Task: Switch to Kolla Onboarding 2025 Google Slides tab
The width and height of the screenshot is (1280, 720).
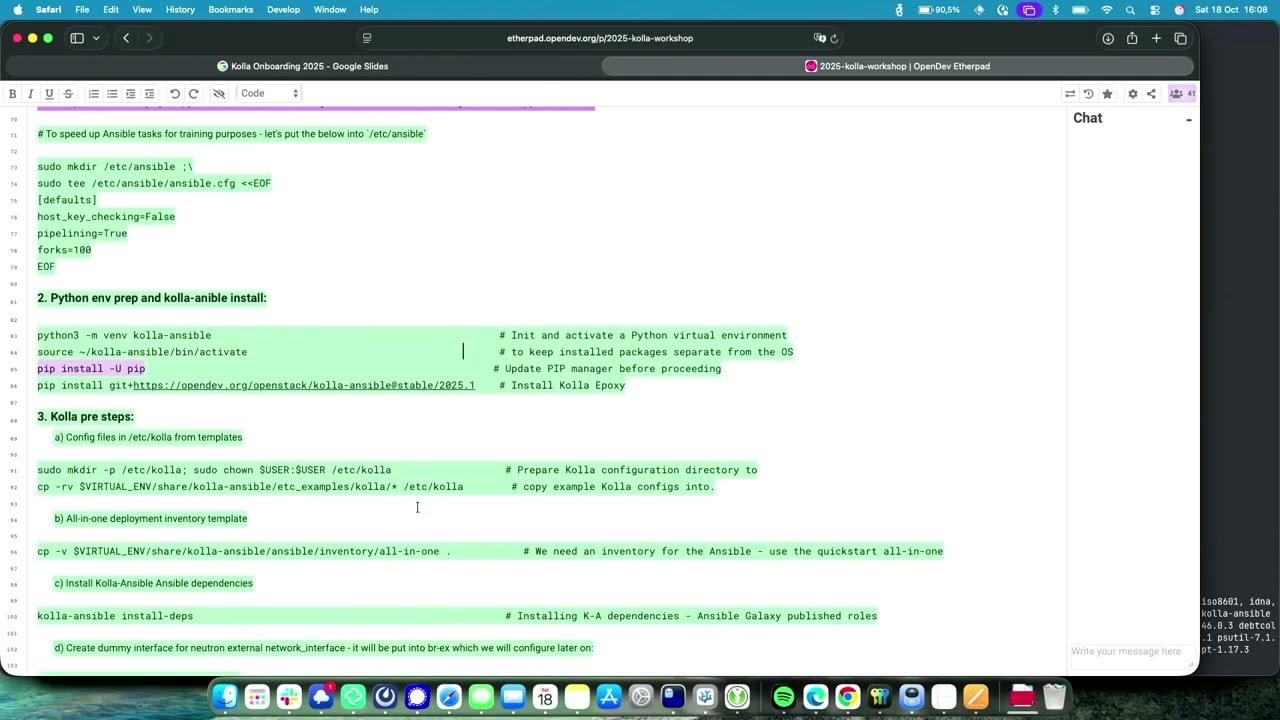Action: (302, 66)
